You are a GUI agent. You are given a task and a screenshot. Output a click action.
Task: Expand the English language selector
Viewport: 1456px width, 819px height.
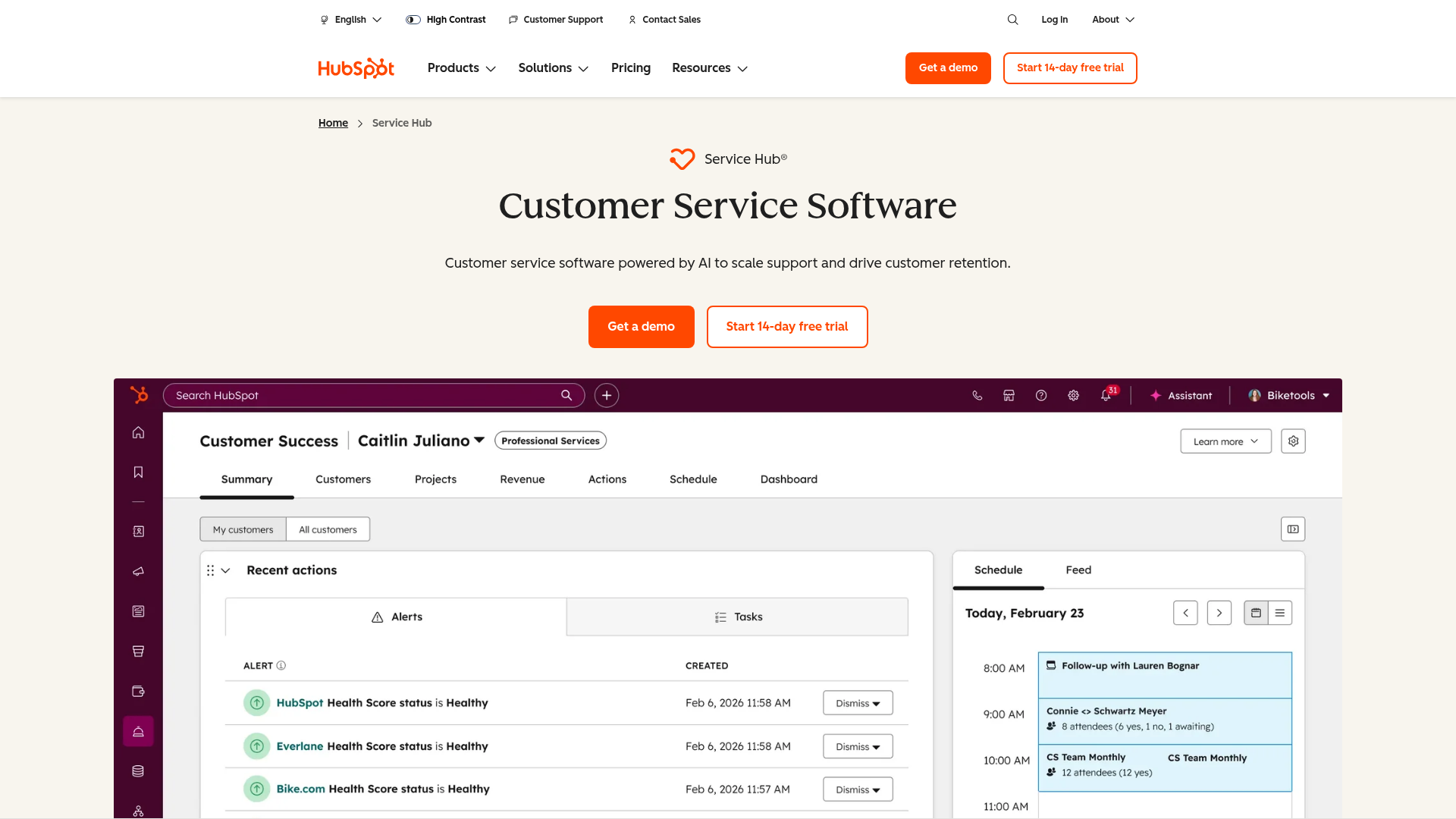pyautogui.click(x=350, y=19)
